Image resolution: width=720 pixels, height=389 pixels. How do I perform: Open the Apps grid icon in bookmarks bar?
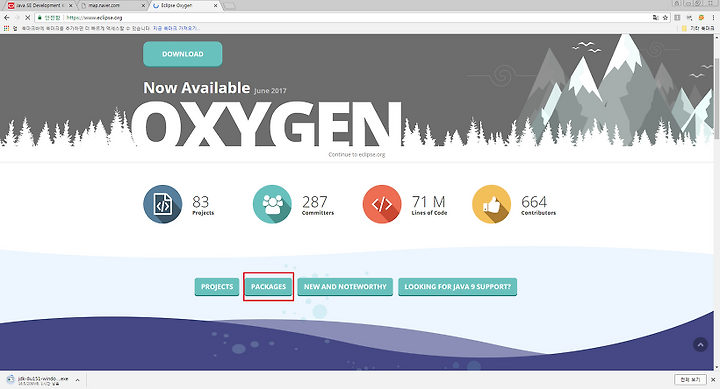[x=6, y=28]
